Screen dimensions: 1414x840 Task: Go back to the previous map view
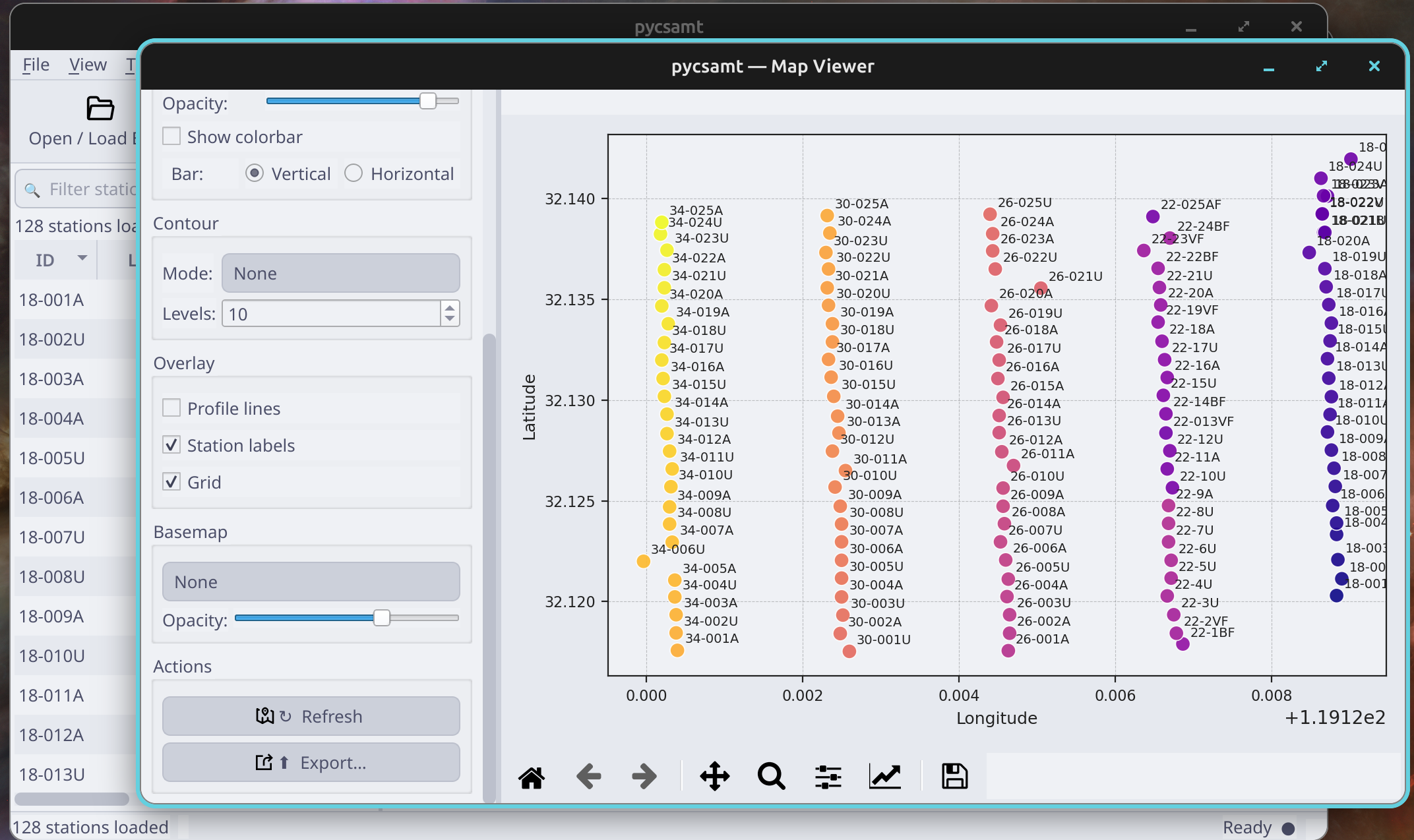(x=588, y=777)
